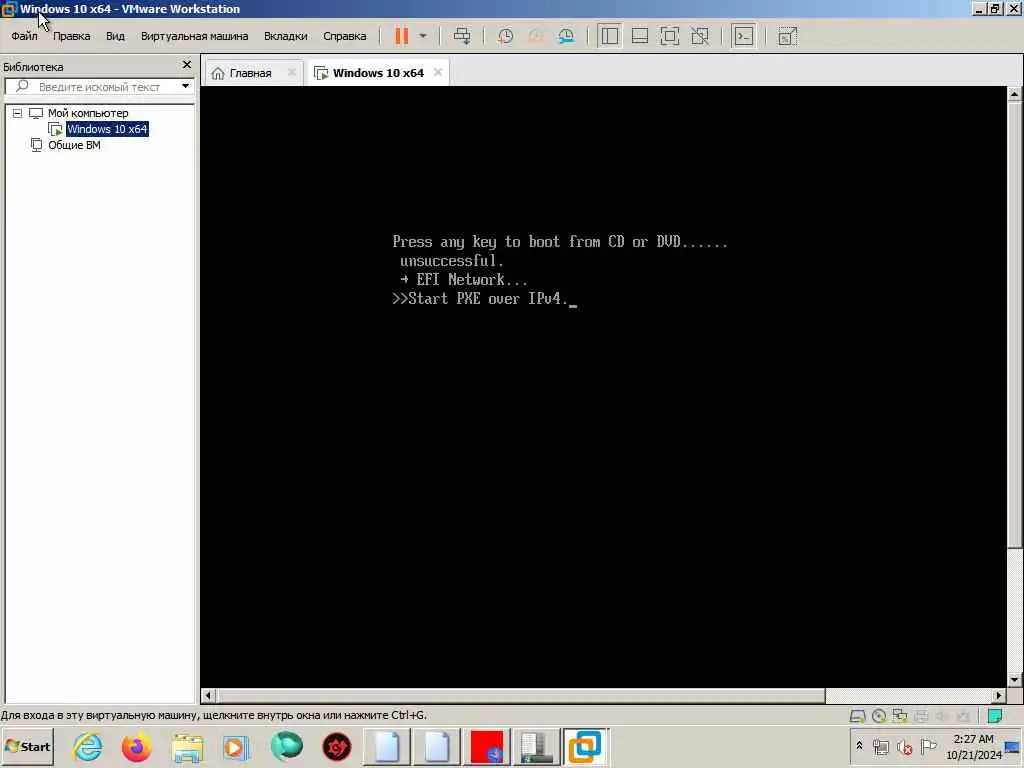
Task: Pause the virtual machine with the orange button
Action: [402, 36]
